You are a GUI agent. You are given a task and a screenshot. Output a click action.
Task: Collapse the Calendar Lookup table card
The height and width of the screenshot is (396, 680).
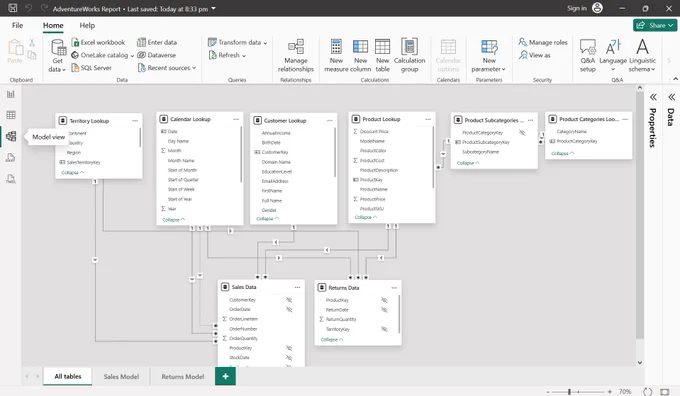coord(173,219)
